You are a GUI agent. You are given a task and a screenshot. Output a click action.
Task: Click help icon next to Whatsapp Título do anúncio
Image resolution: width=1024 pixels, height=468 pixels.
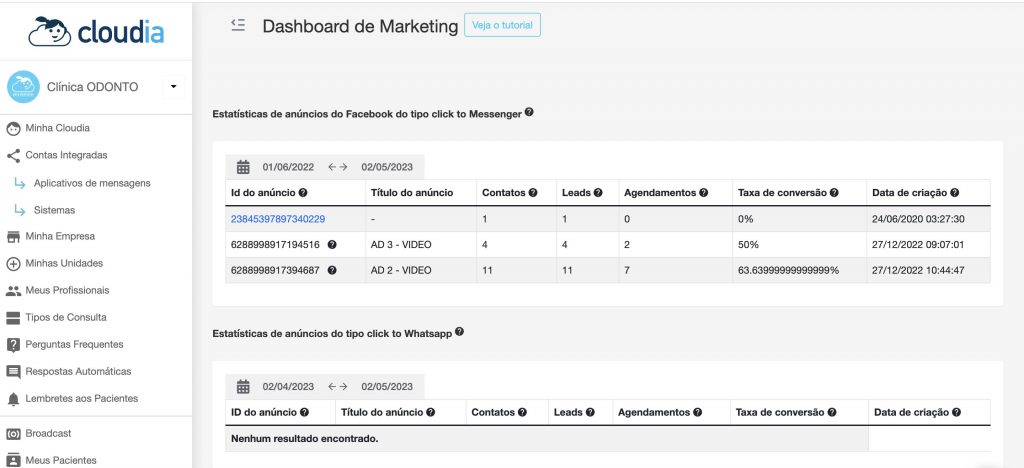click(x=430, y=413)
